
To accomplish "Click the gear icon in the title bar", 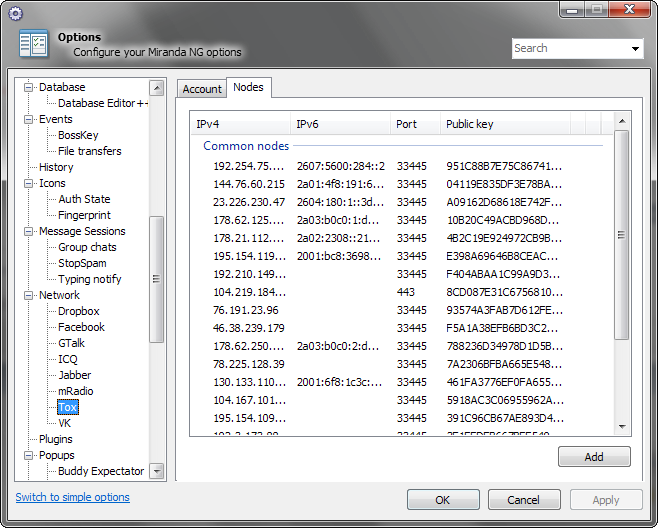I will 15,13.
